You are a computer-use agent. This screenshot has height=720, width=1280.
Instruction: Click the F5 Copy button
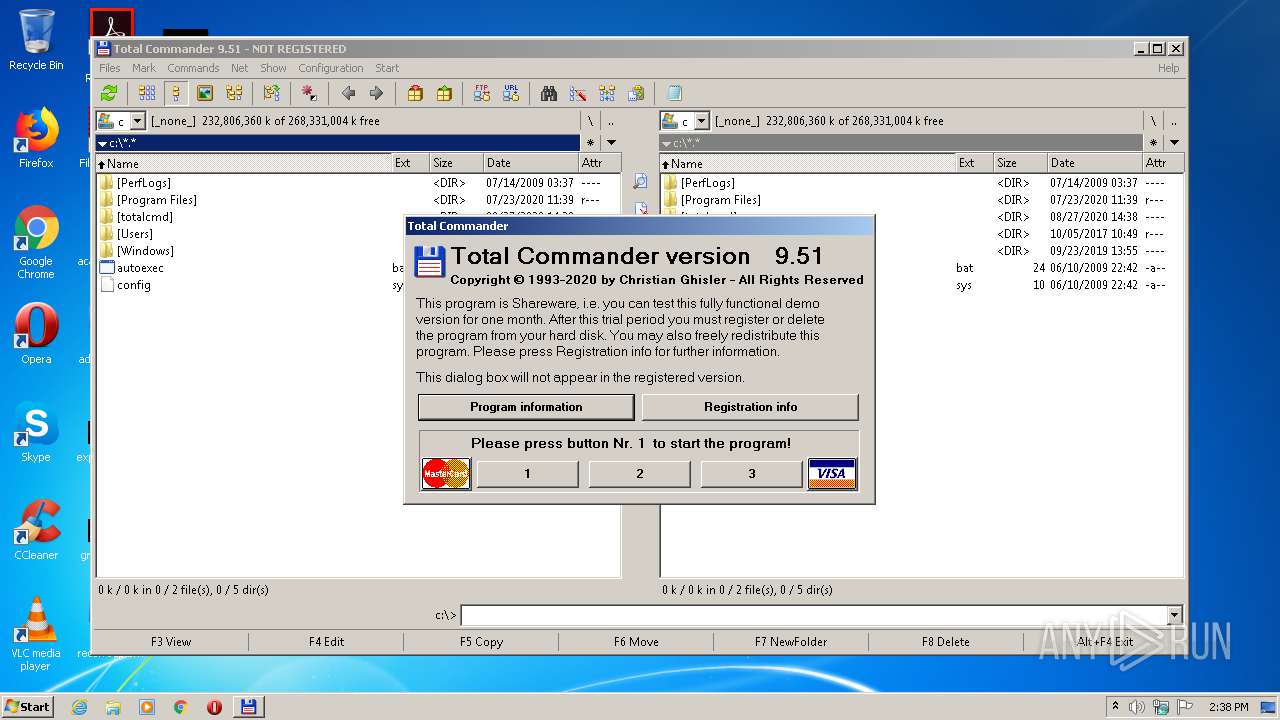[x=481, y=642]
